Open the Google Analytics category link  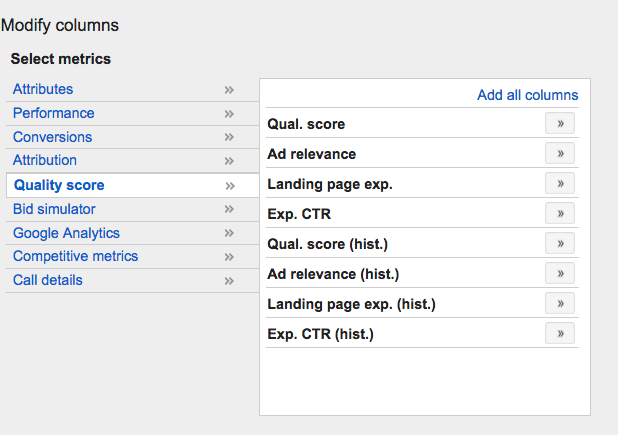(x=66, y=233)
